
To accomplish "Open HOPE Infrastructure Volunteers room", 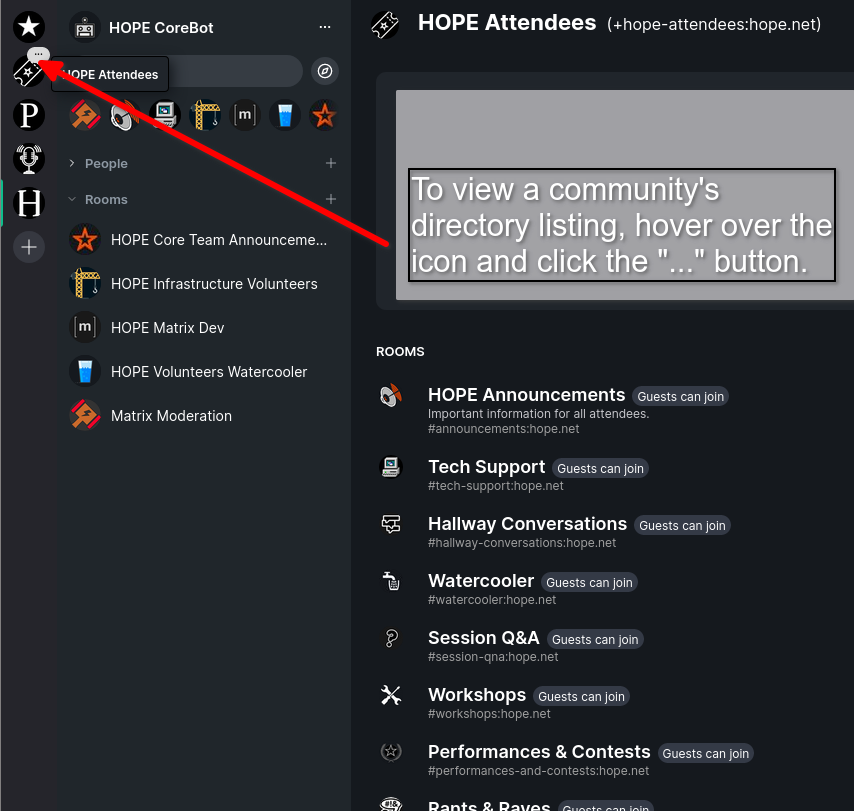I will (x=213, y=284).
